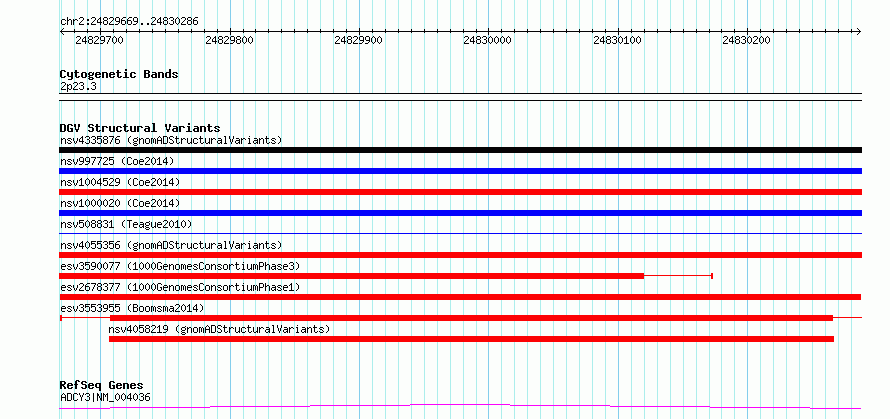Select the 2p23.3 cytogenetic band label
This screenshot has width=890, height=419.
point(77,86)
